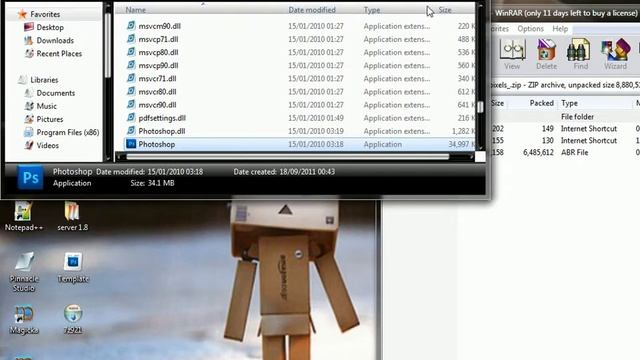Click the msvcp90.dll file icon
The height and width of the screenshot is (360, 640).
coord(131,65)
